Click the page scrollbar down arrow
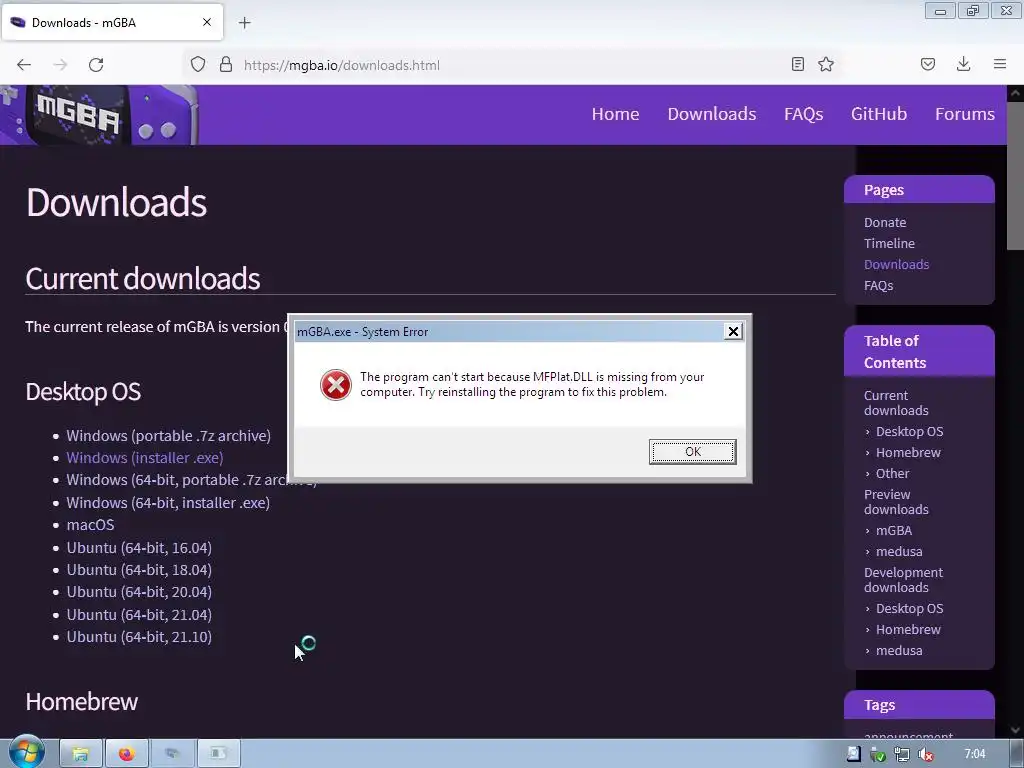 (1016, 730)
